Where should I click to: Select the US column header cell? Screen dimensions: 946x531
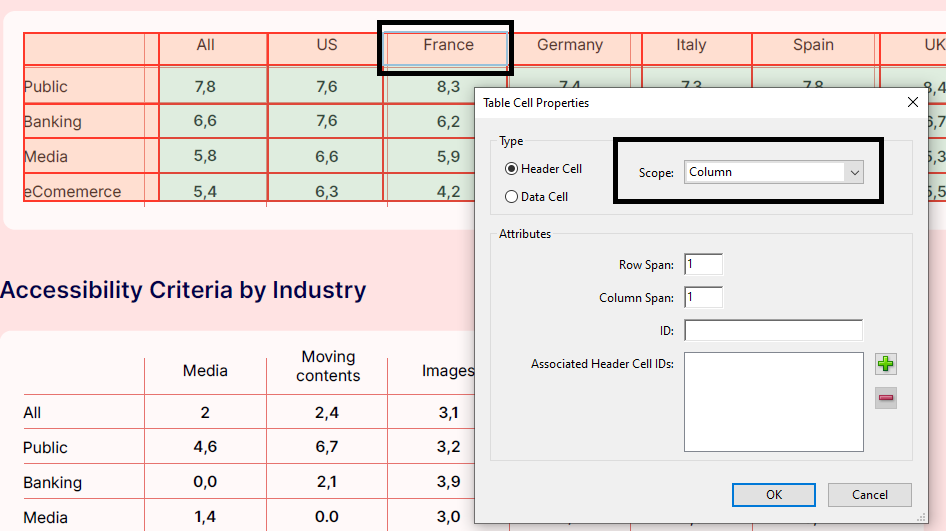(326, 46)
